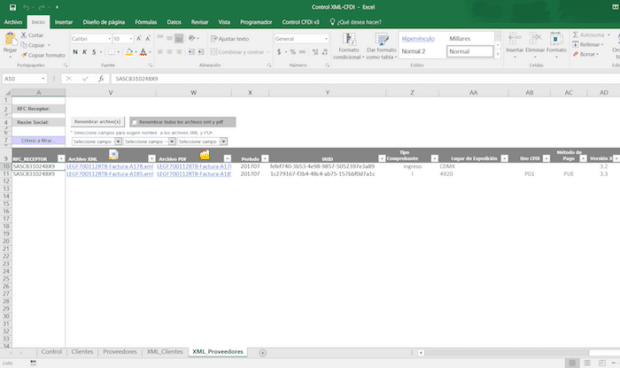Image resolution: width=620 pixels, height=368 pixels.
Task: Open the Archivo XML column filter arrow
Action: [x=151, y=159]
